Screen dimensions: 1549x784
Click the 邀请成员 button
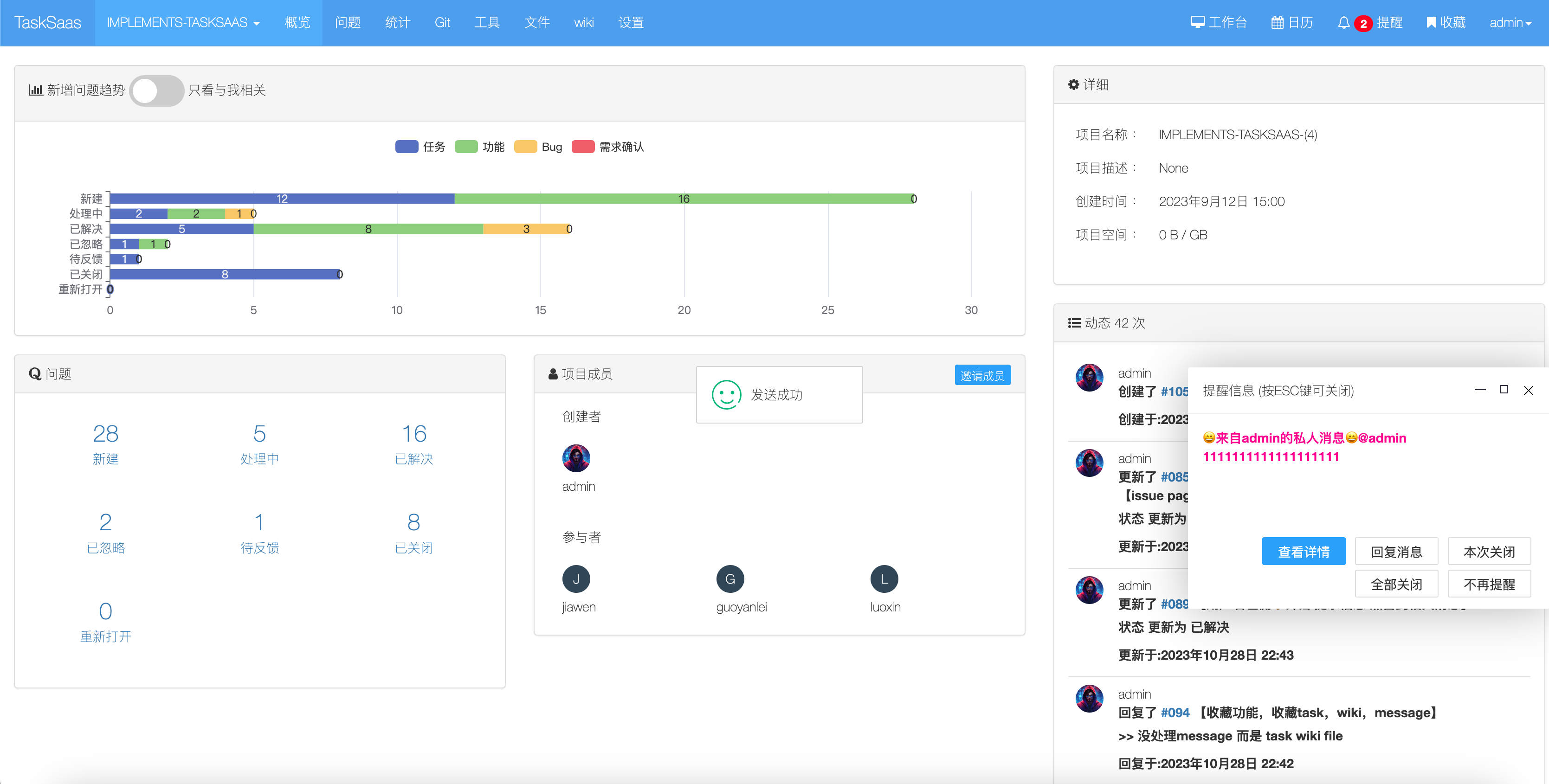pyautogui.click(x=982, y=375)
